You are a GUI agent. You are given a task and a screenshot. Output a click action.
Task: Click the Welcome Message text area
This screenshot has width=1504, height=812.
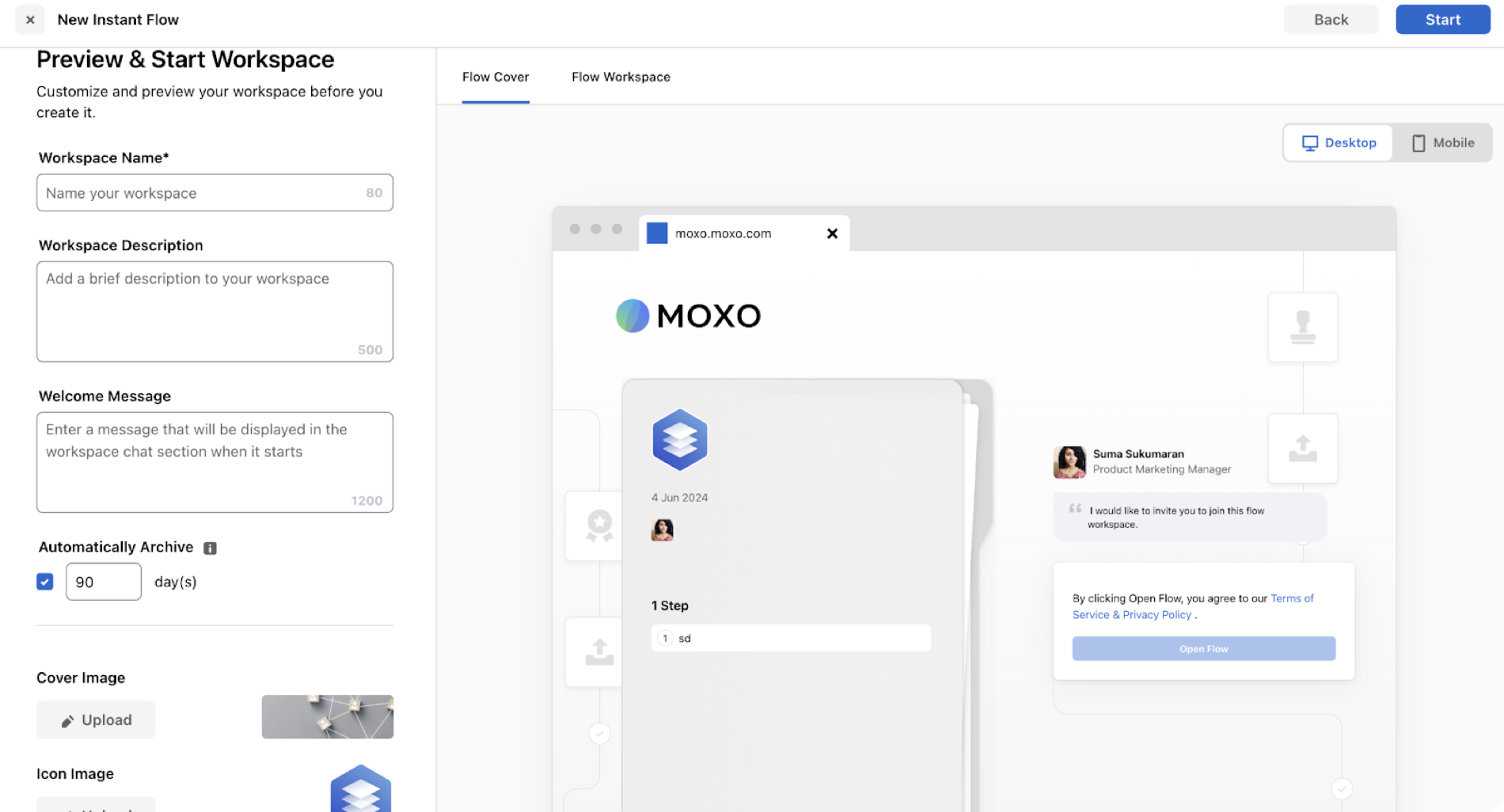tap(215, 462)
